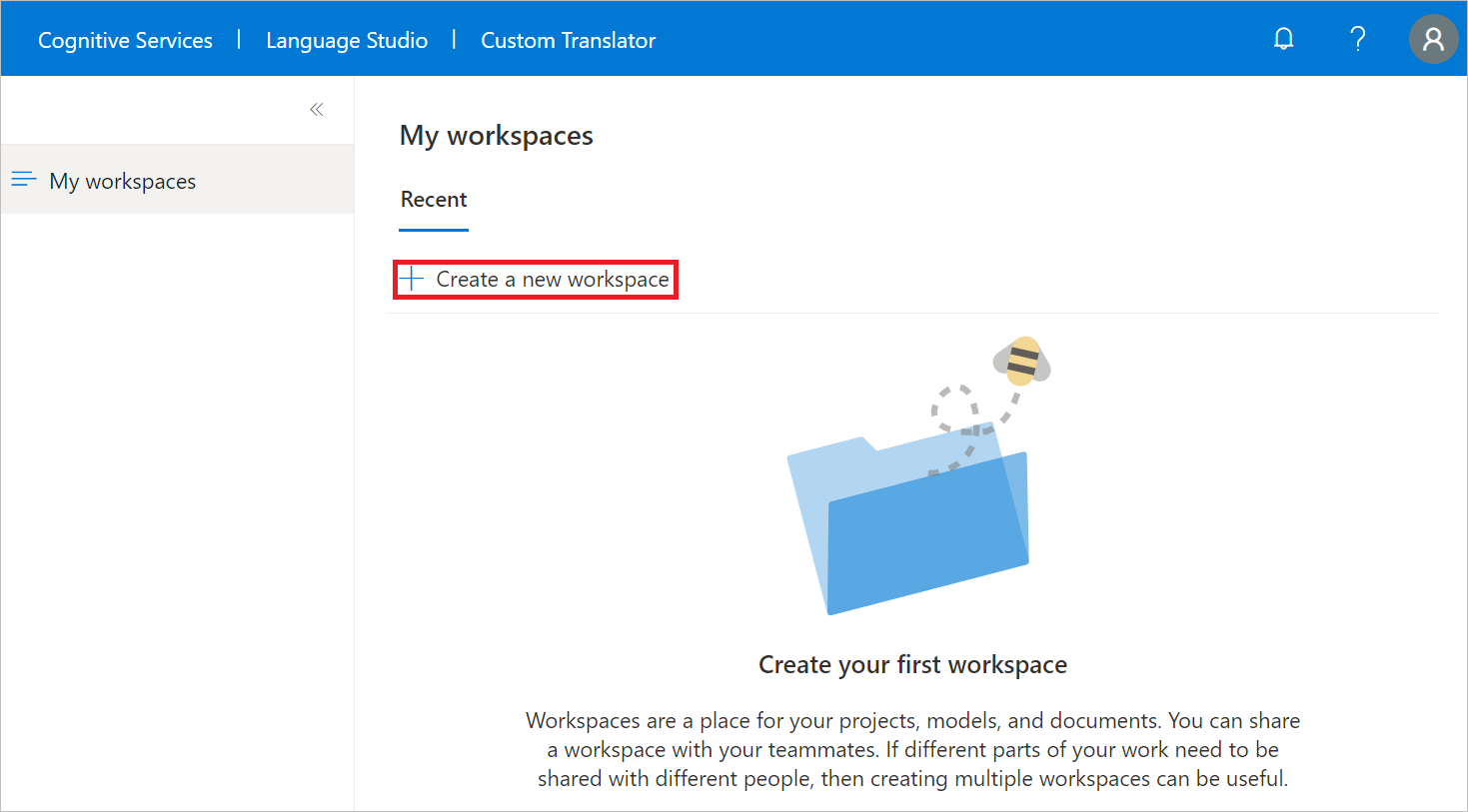Click the workspace description paragraph text
Image resolution: width=1468 pixels, height=812 pixels.
click(x=911, y=749)
